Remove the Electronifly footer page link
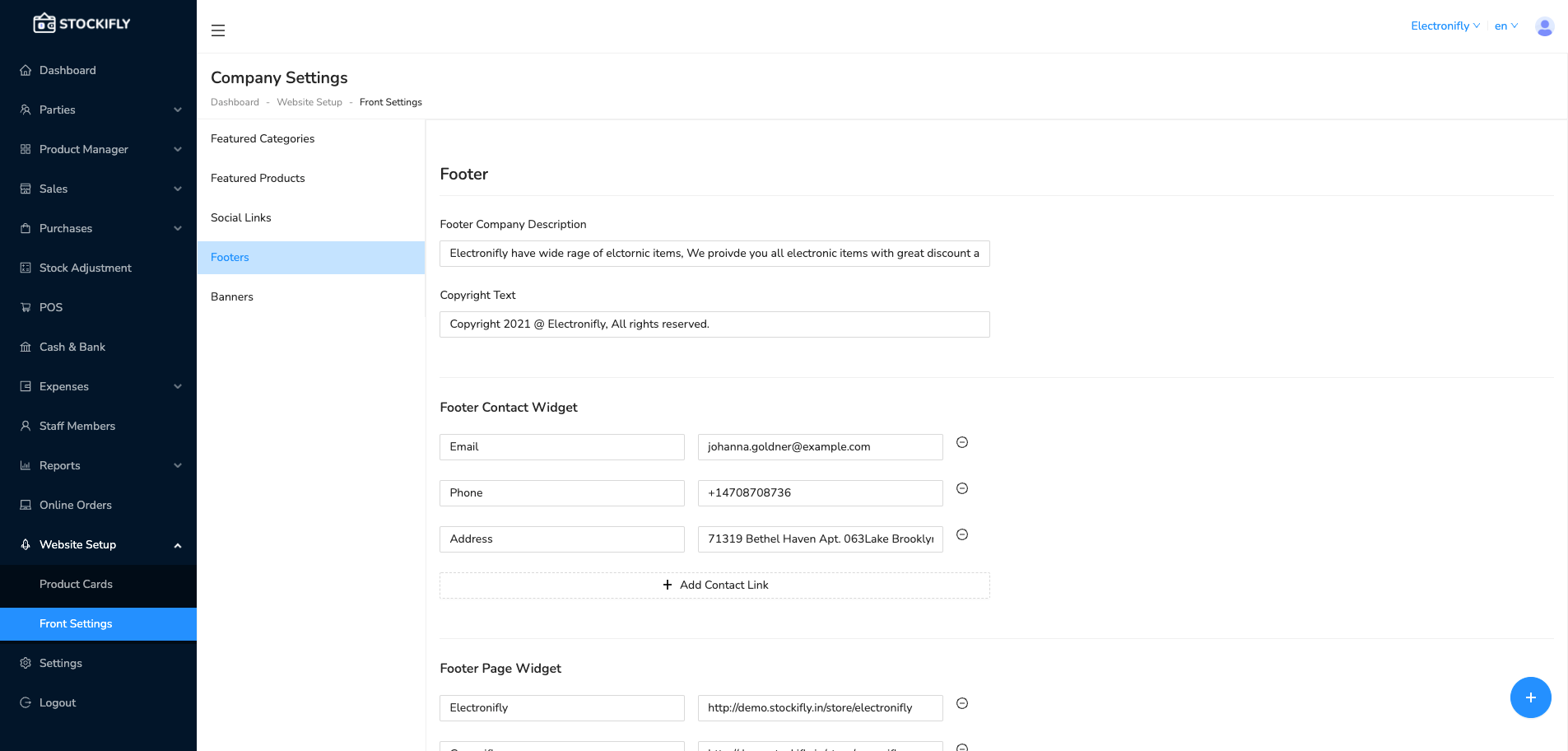 [x=961, y=703]
